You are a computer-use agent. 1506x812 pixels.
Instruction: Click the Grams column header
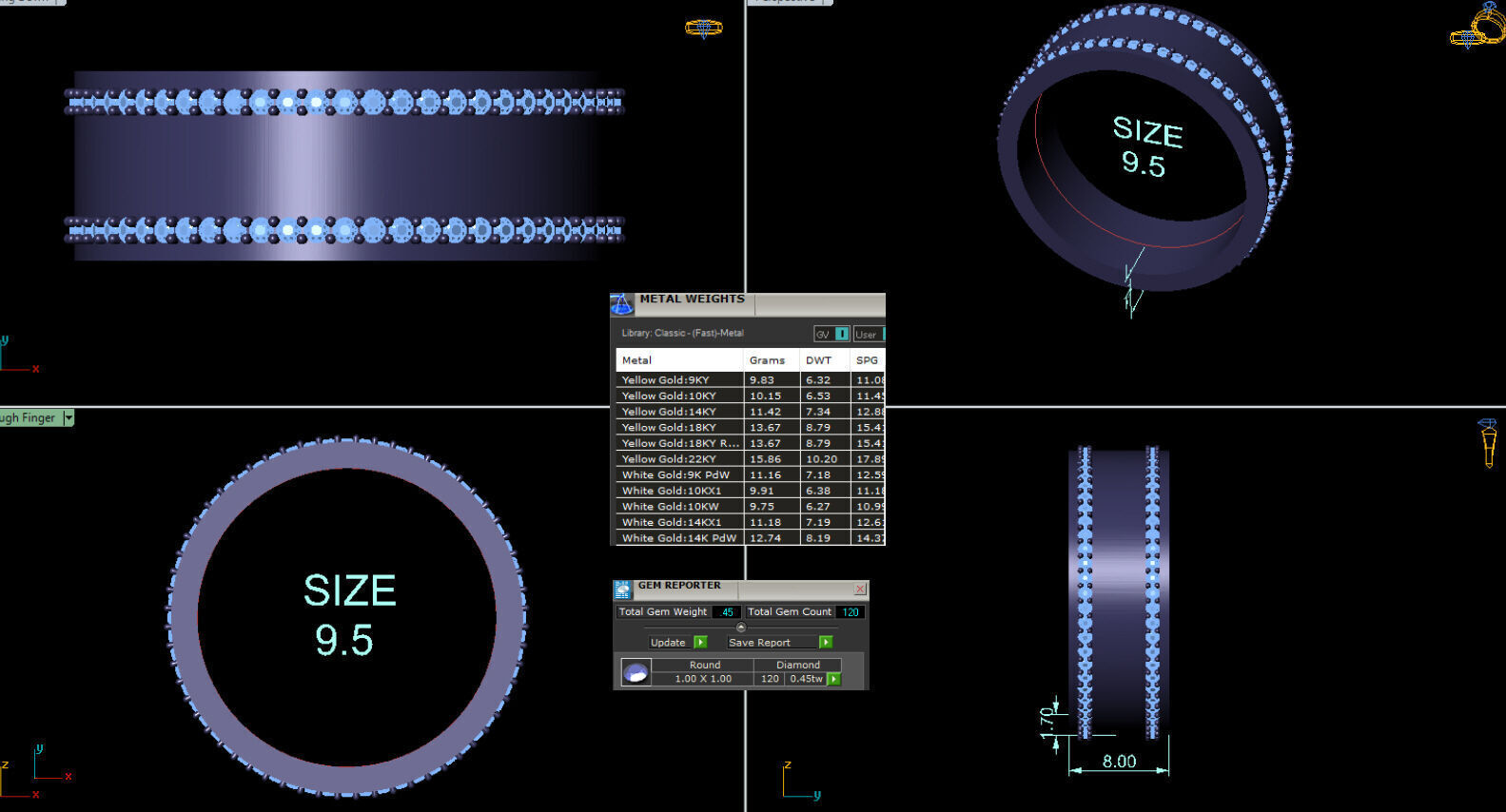coord(772,360)
